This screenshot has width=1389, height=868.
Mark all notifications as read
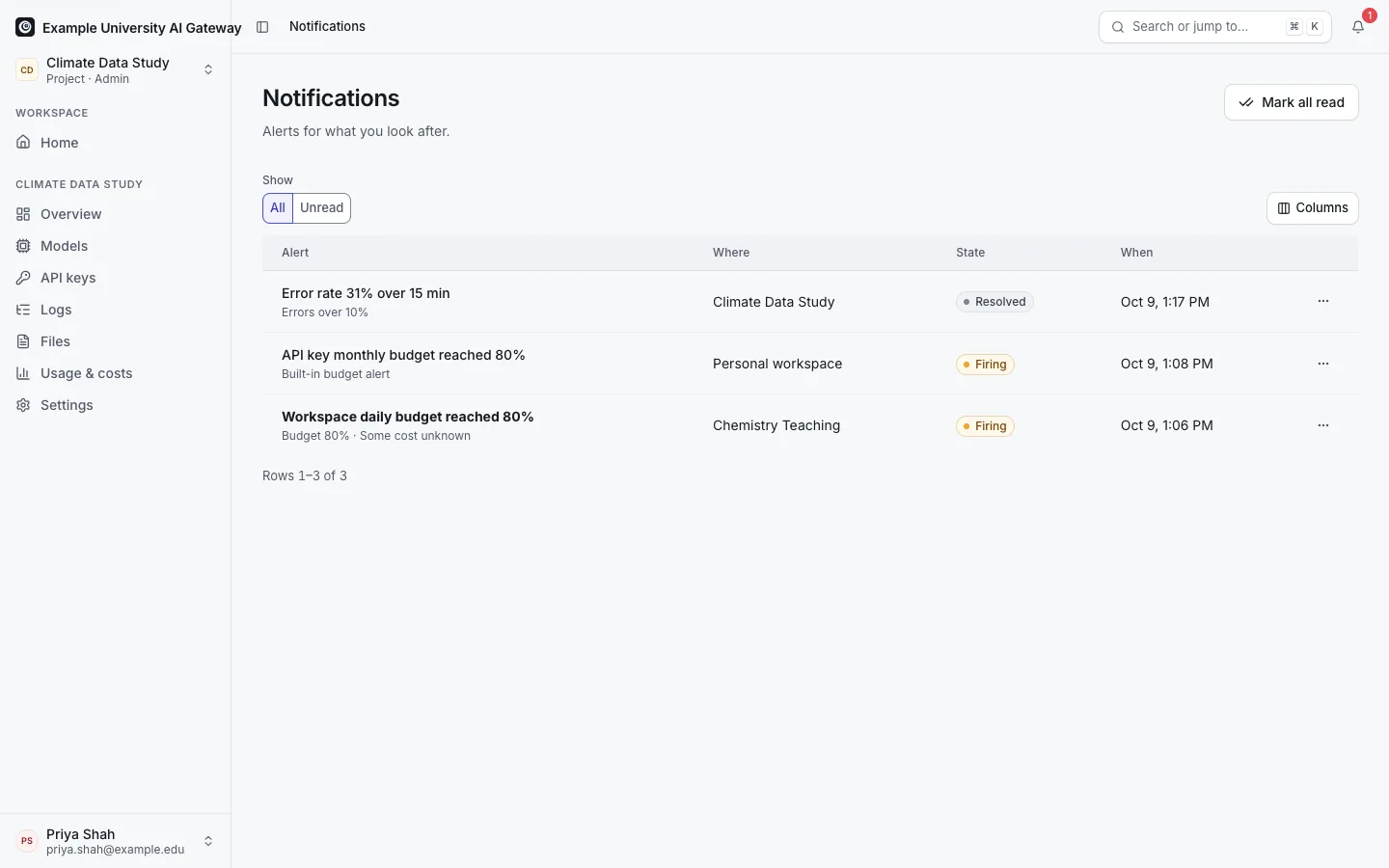click(1292, 102)
